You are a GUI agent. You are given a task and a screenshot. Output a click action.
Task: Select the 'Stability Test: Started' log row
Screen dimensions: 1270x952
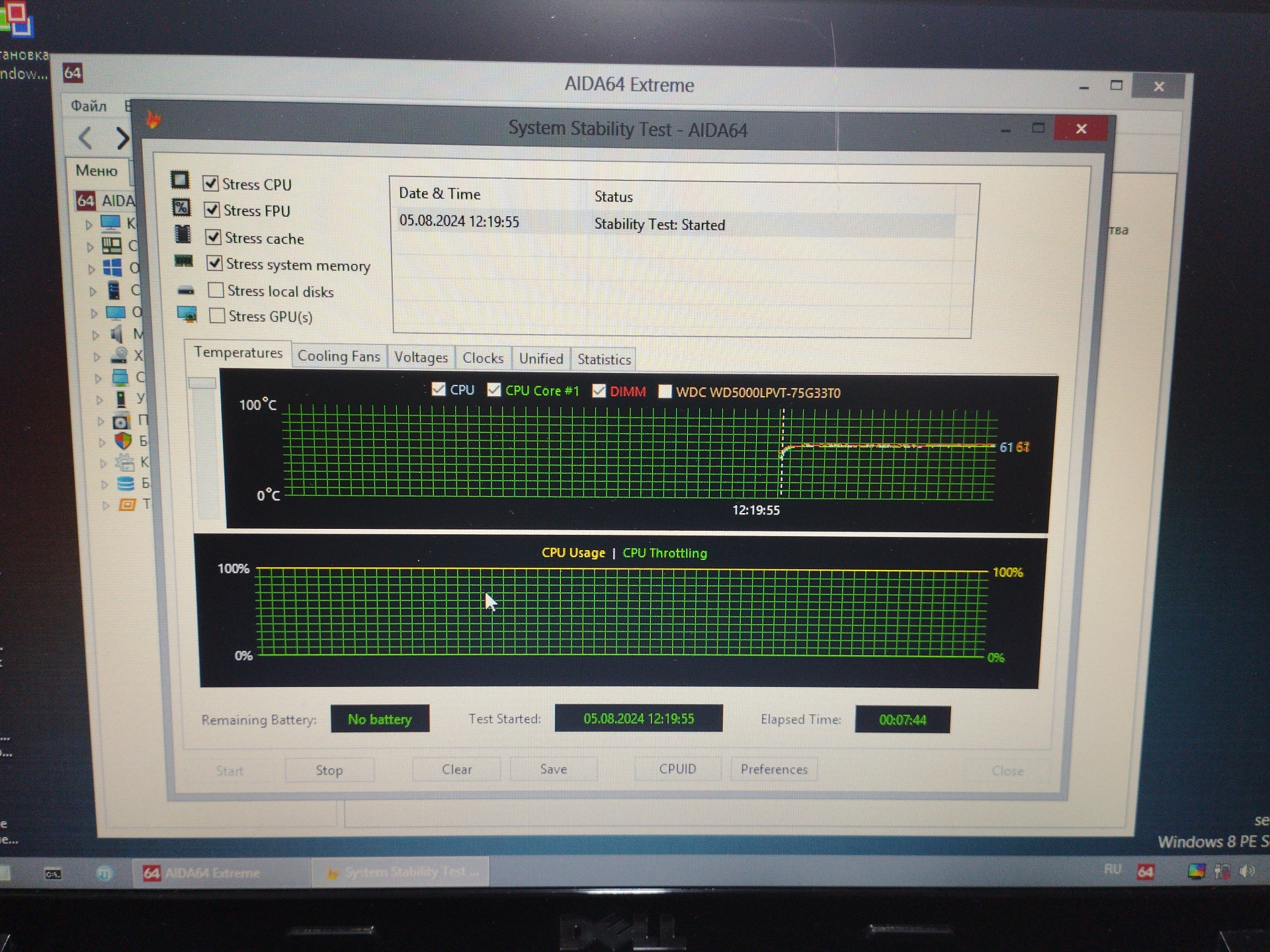pyautogui.click(x=675, y=223)
